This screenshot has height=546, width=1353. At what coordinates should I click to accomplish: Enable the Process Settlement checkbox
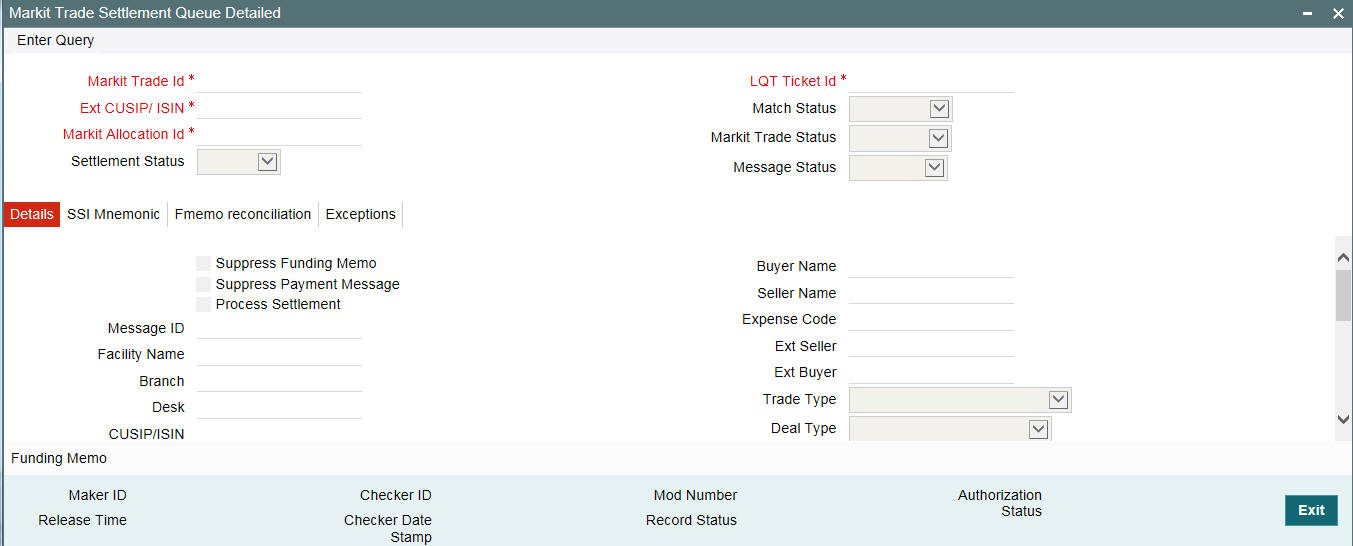(x=204, y=305)
